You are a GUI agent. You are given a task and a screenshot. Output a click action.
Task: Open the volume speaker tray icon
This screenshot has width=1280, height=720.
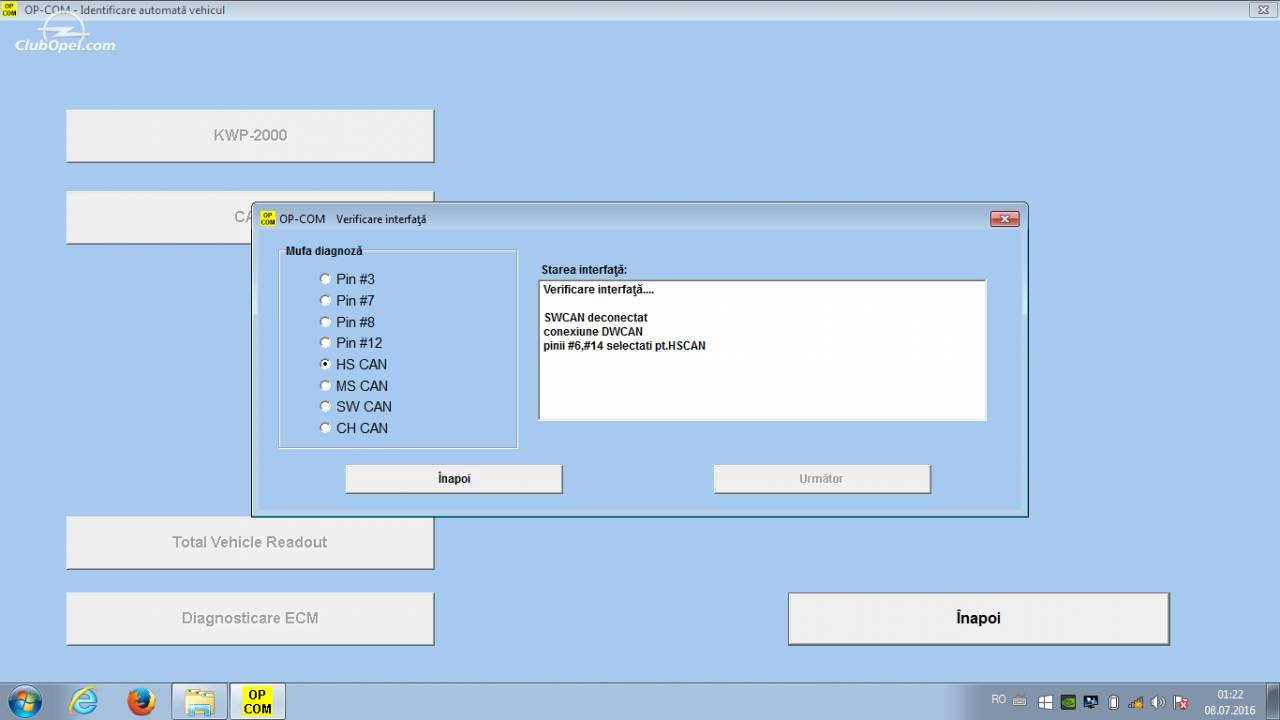(1158, 702)
